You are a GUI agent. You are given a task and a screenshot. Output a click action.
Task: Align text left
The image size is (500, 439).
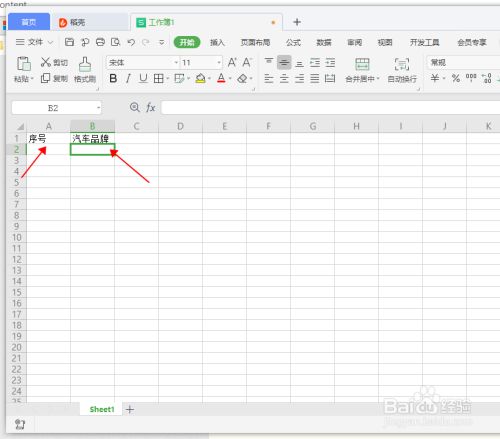coord(269,79)
